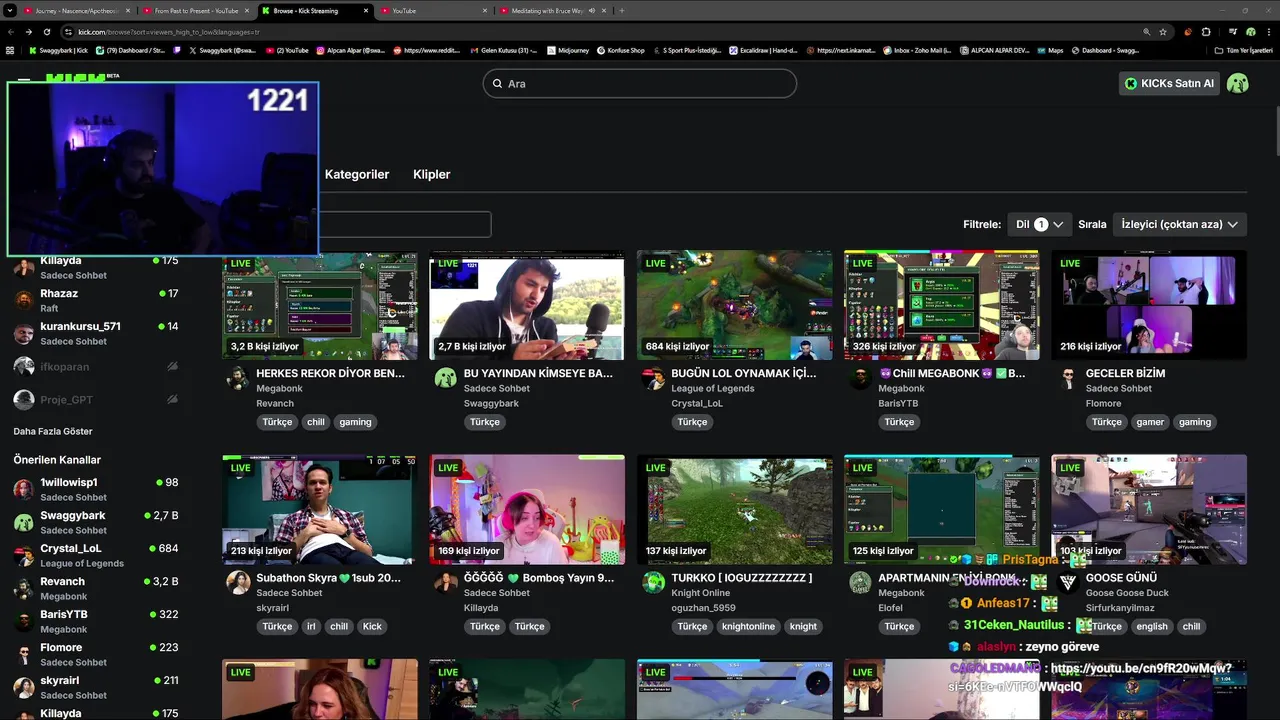
Task: Open the Midjourney bookmark
Action: 568,50
